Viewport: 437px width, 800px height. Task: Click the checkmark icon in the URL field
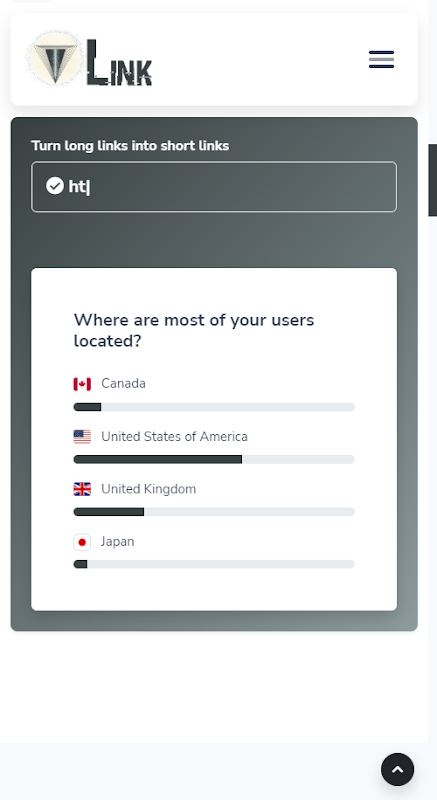click(55, 186)
